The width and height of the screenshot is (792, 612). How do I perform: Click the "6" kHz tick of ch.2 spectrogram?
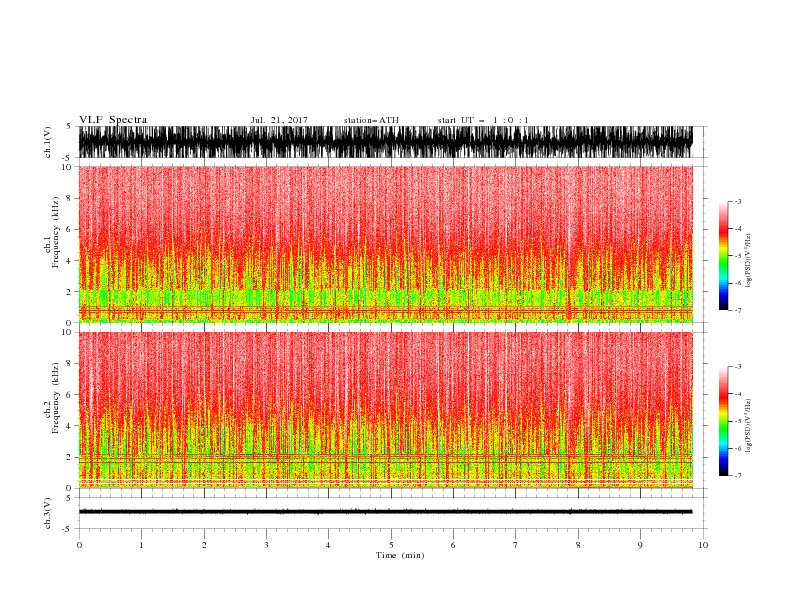[x=69, y=395]
